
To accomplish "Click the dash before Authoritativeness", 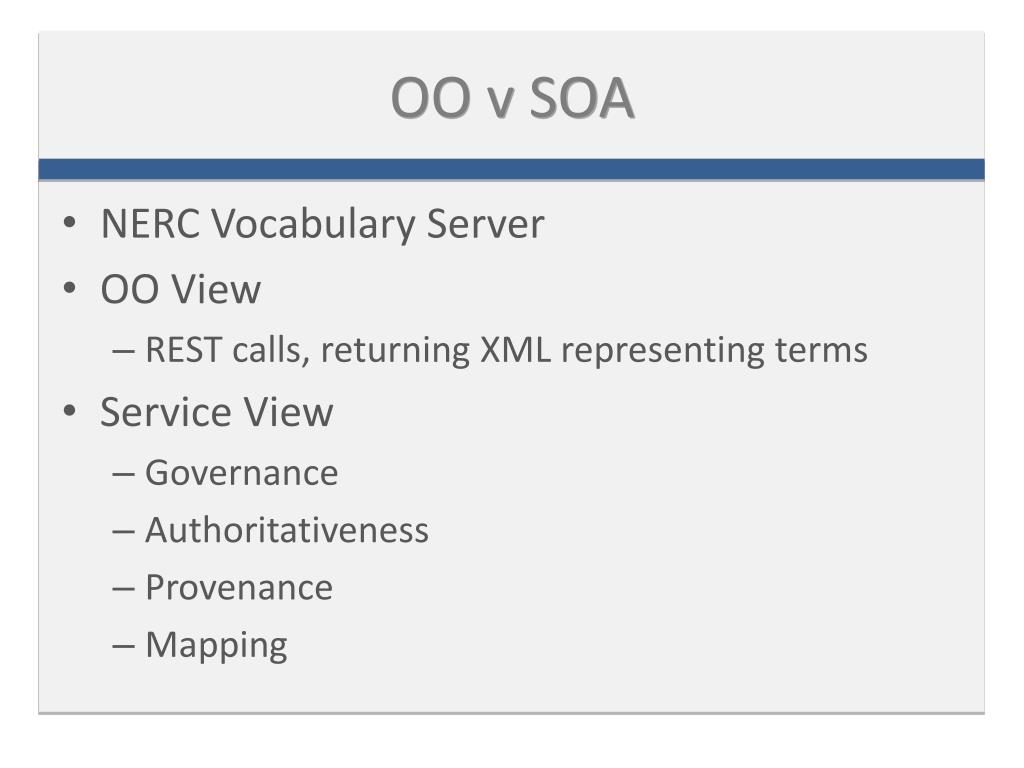I will click(x=123, y=532).
